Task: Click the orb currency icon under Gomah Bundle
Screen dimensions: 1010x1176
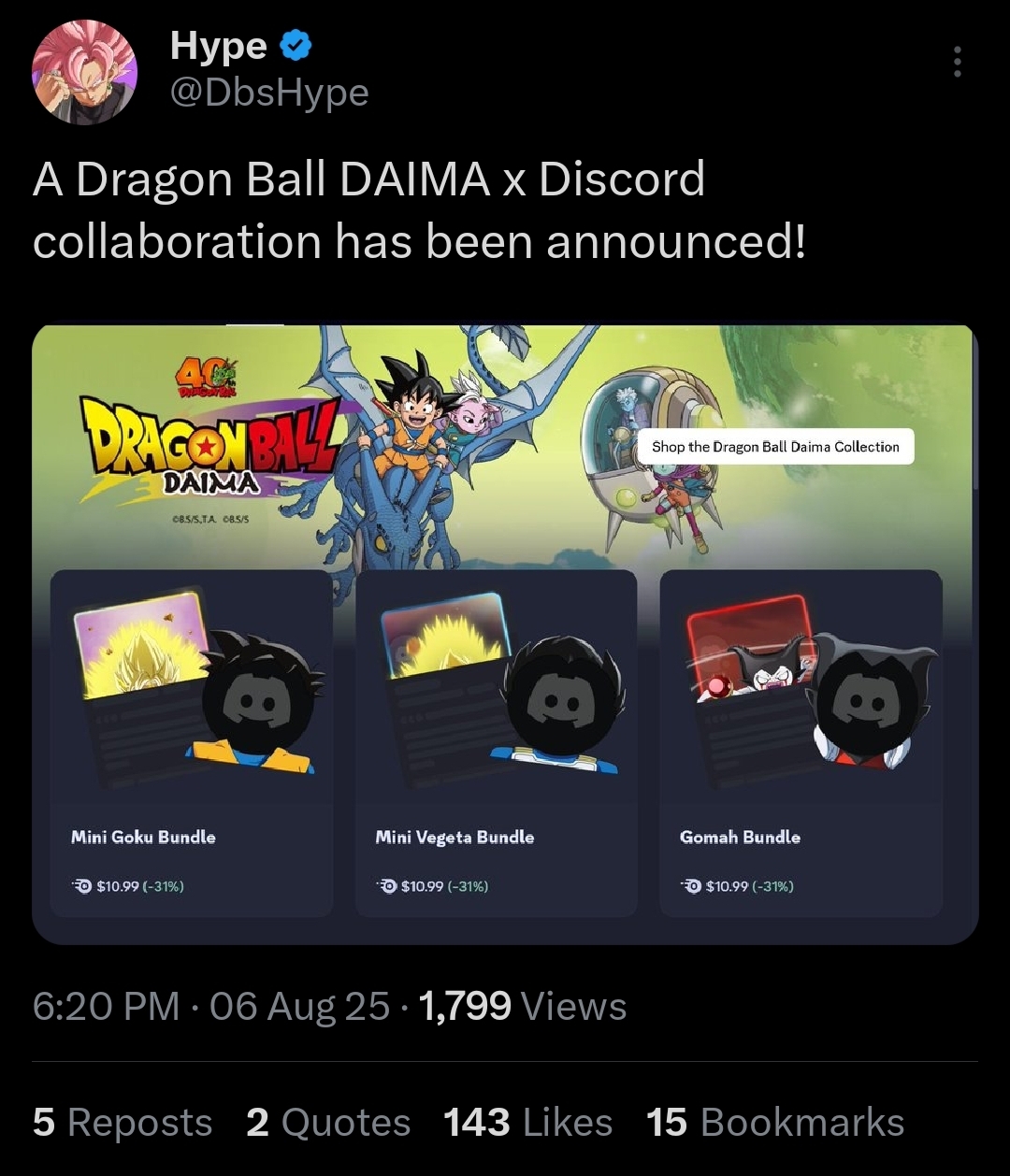Action: pyautogui.click(x=690, y=885)
